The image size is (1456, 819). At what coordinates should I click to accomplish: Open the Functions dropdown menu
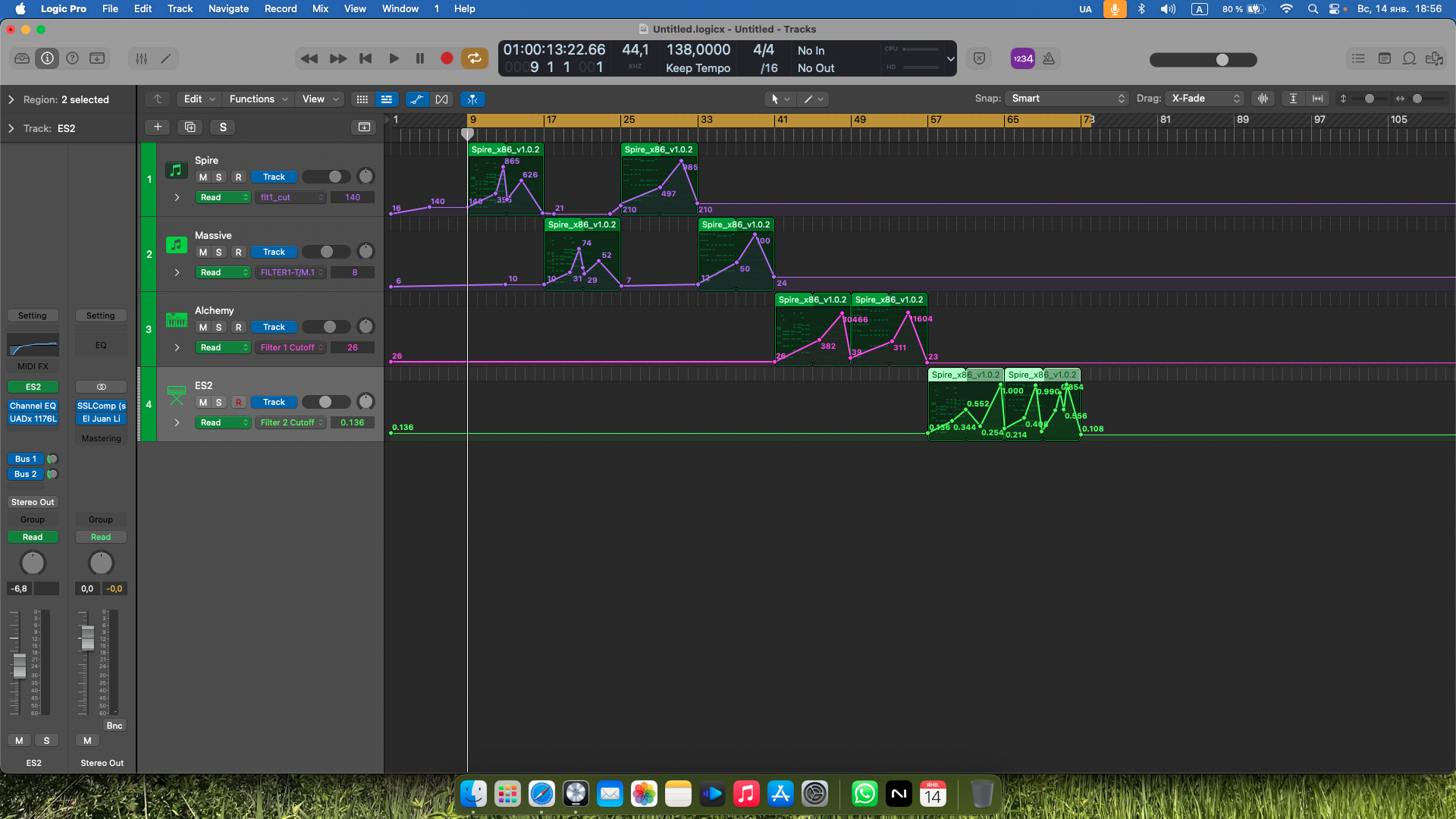259,99
